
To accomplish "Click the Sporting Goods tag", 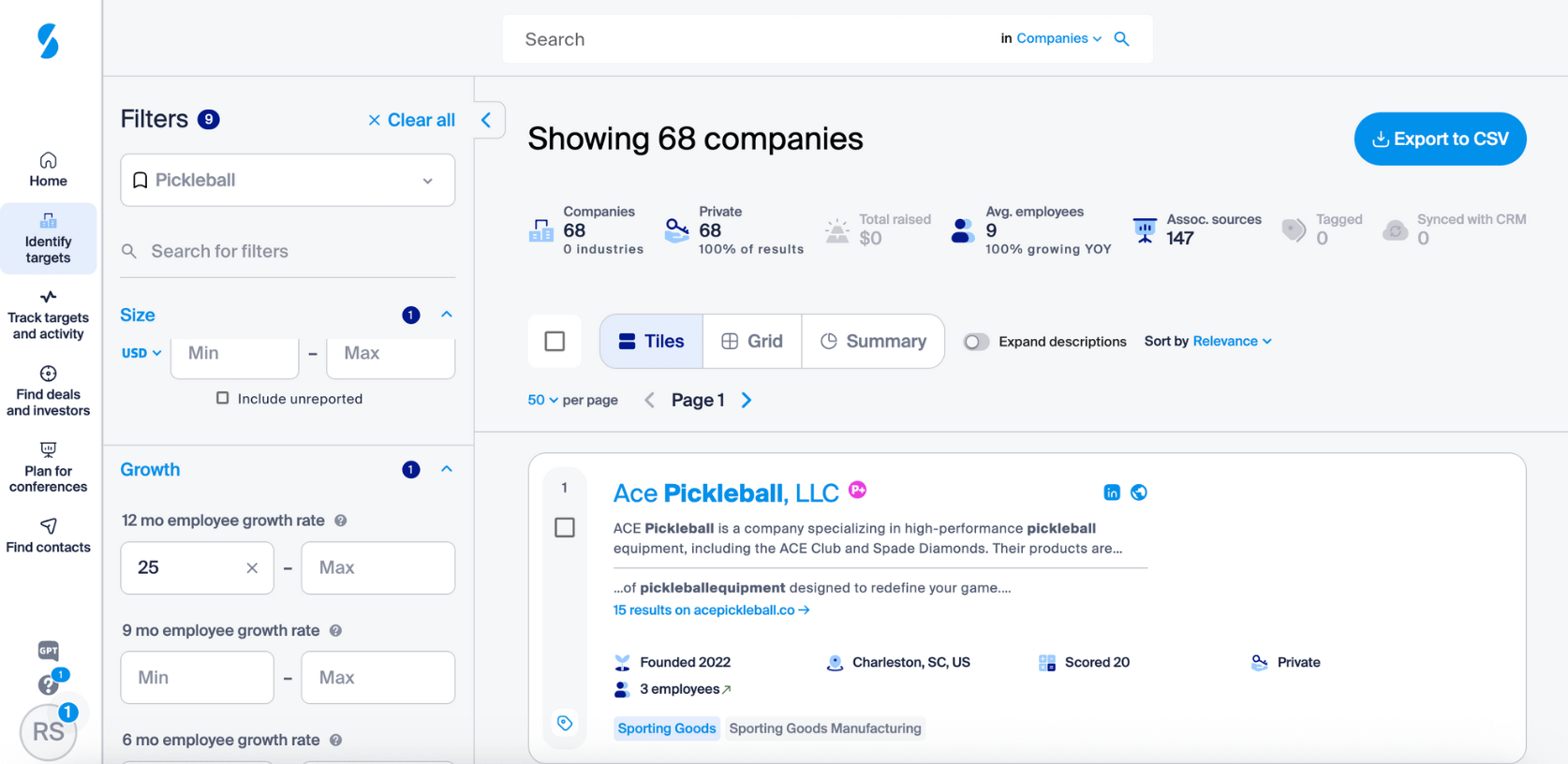I will pos(667,728).
